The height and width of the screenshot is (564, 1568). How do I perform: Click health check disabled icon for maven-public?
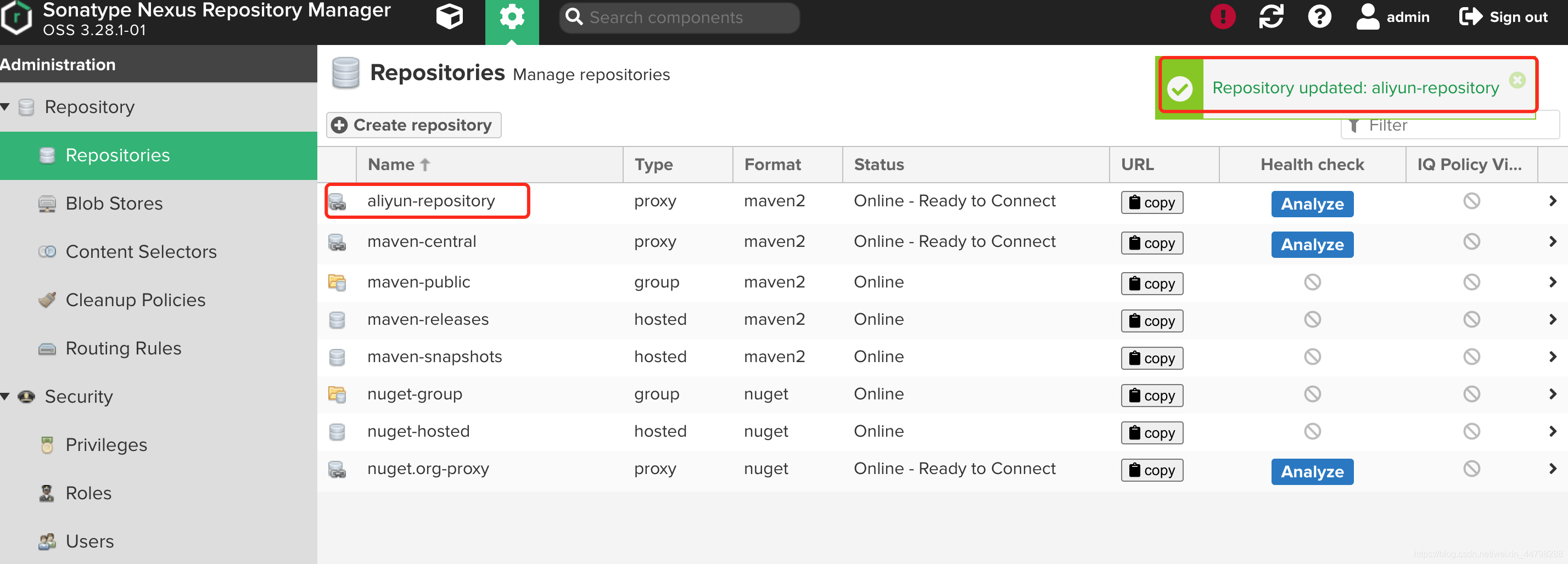(1312, 283)
